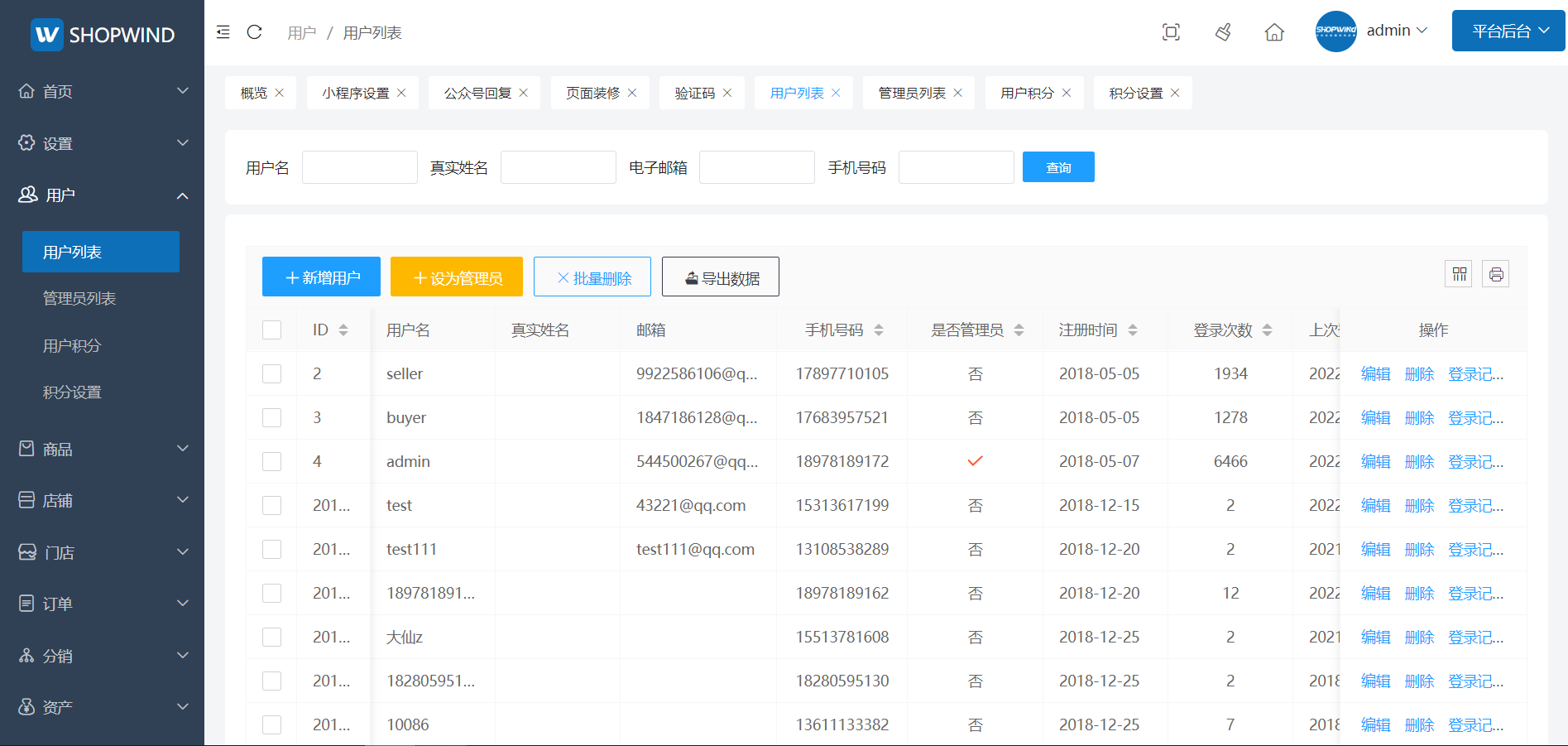Click the SHOPWIND logo
The width and height of the screenshot is (1568, 746).
pyautogui.click(x=103, y=35)
